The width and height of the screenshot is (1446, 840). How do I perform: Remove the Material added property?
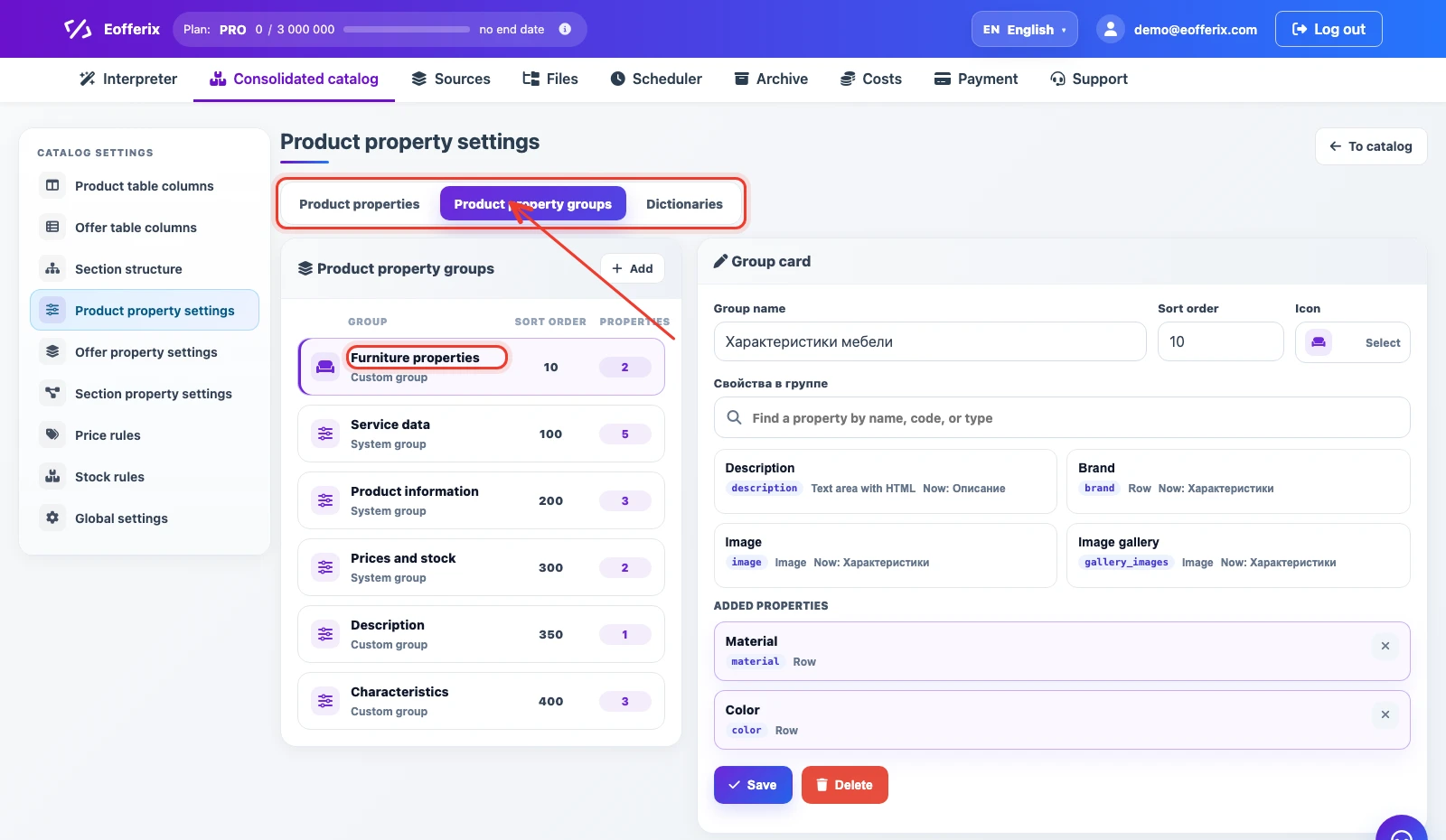tap(1385, 646)
